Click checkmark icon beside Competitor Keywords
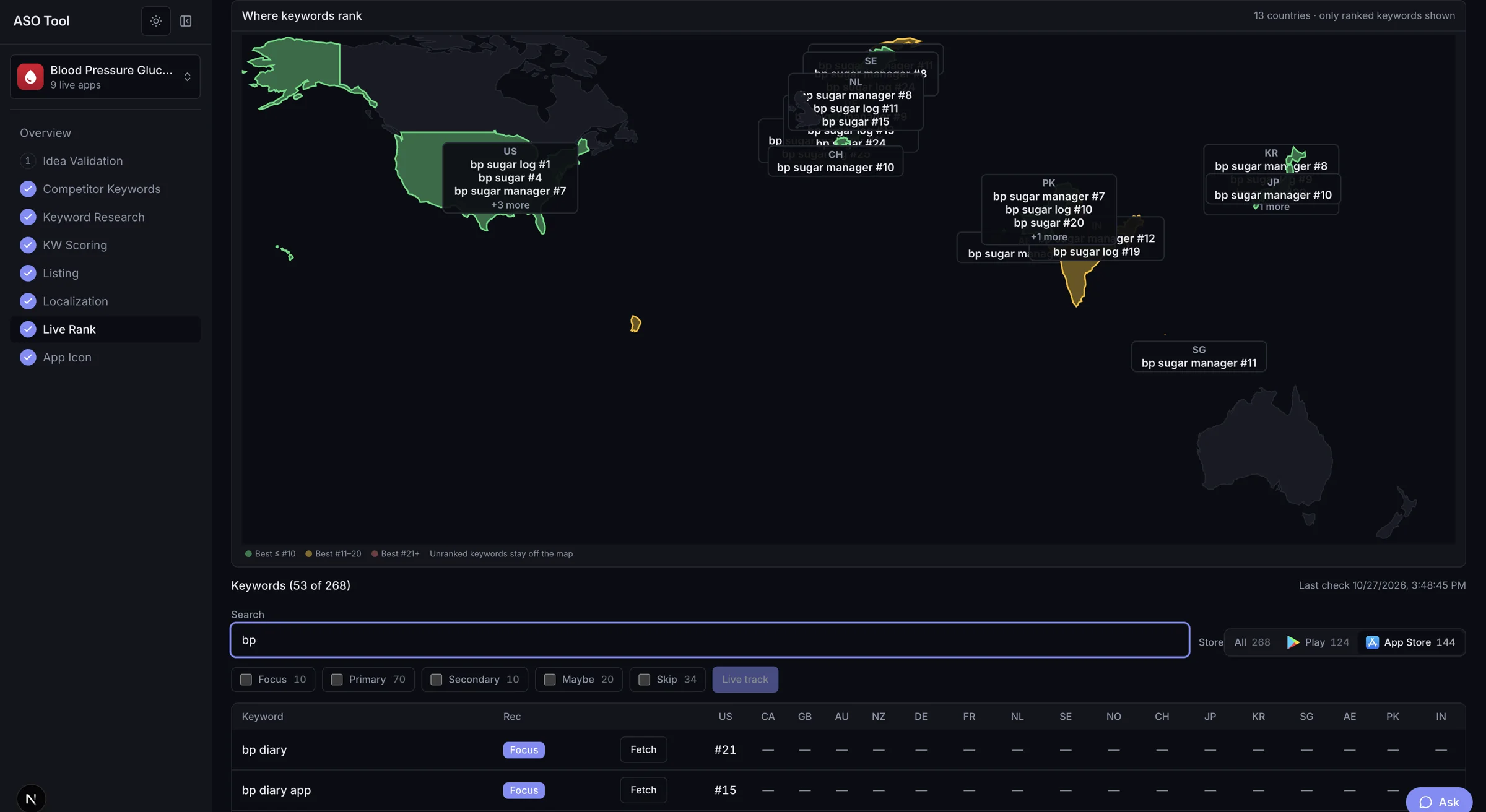1486x812 pixels. pyautogui.click(x=28, y=189)
